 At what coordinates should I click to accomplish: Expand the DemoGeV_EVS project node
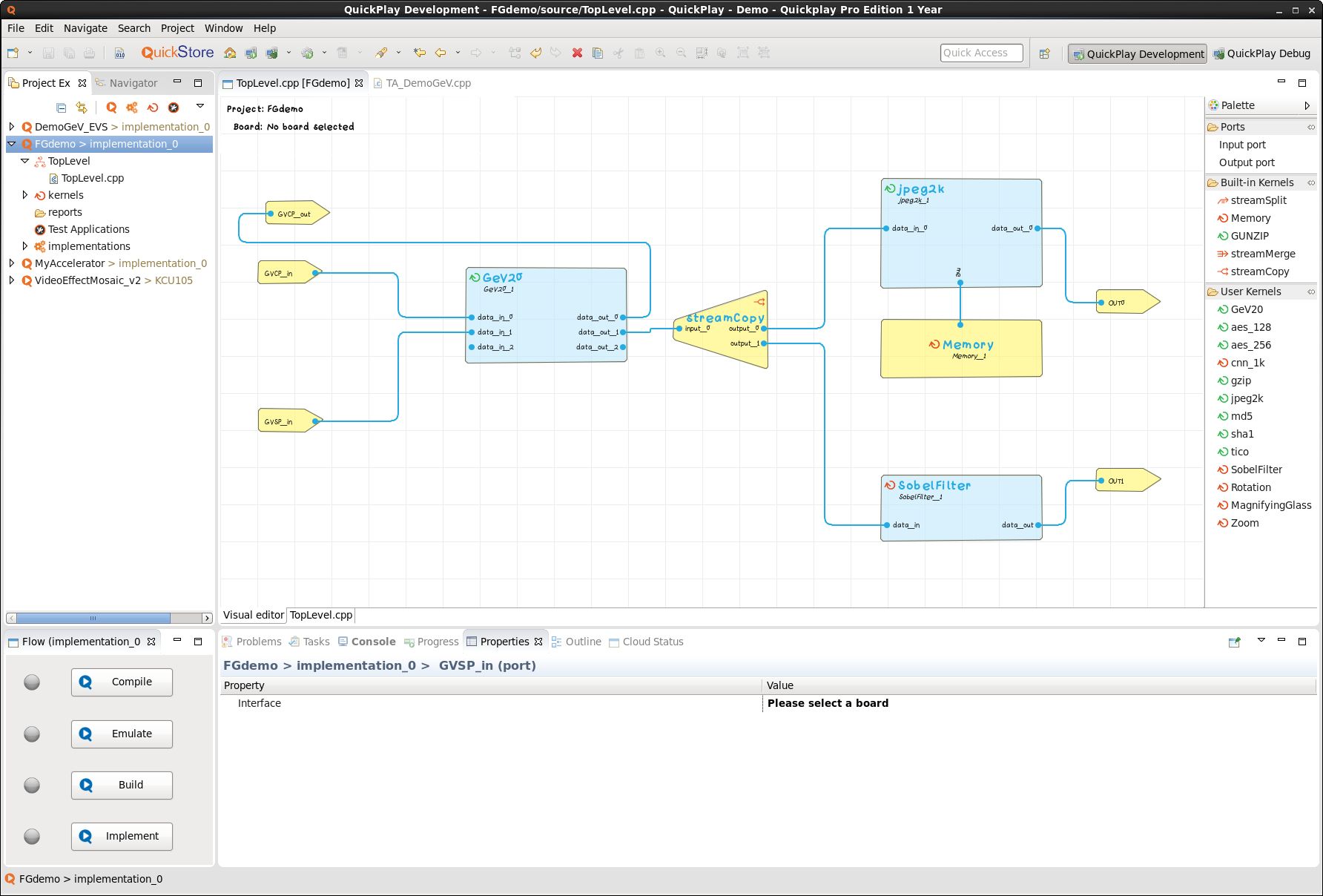10,127
